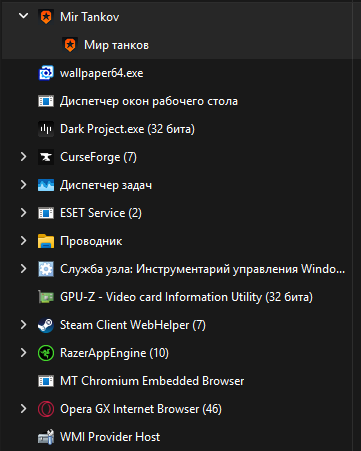The height and width of the screenshot is (451, 361).
Task: Expand the CurseForge (7) group
Action: pos(23,157)
